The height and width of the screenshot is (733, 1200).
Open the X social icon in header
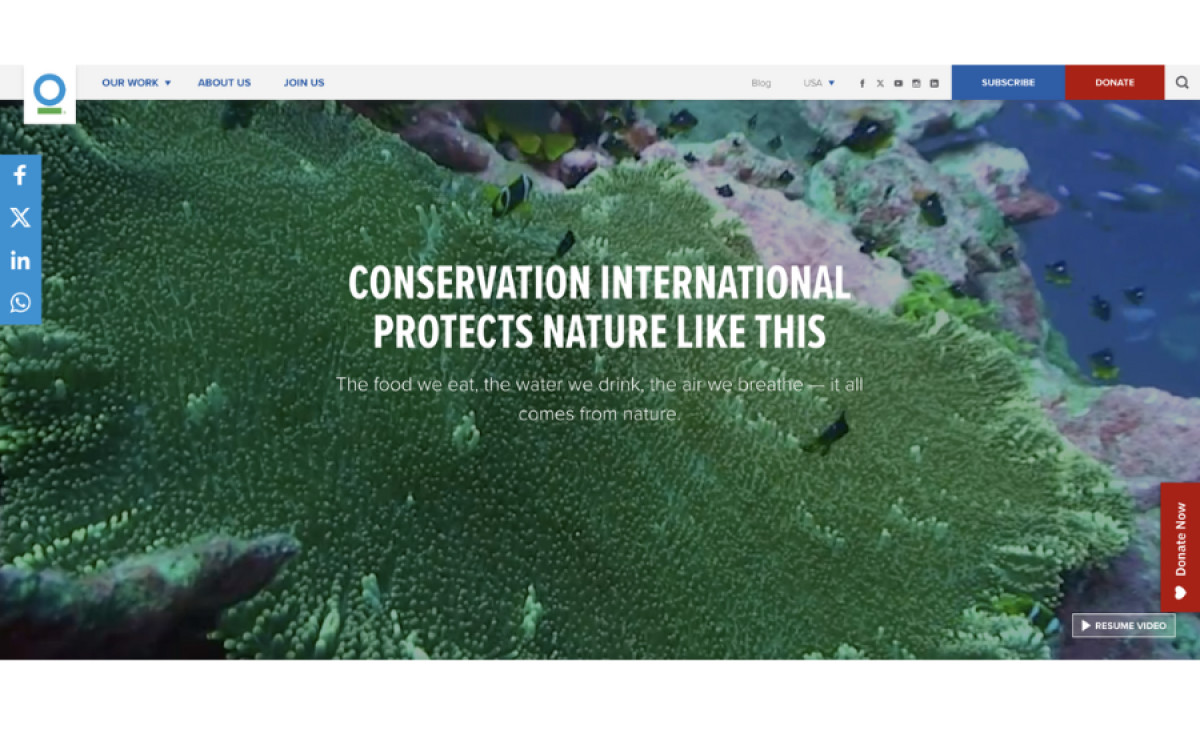tap(880, 83)
